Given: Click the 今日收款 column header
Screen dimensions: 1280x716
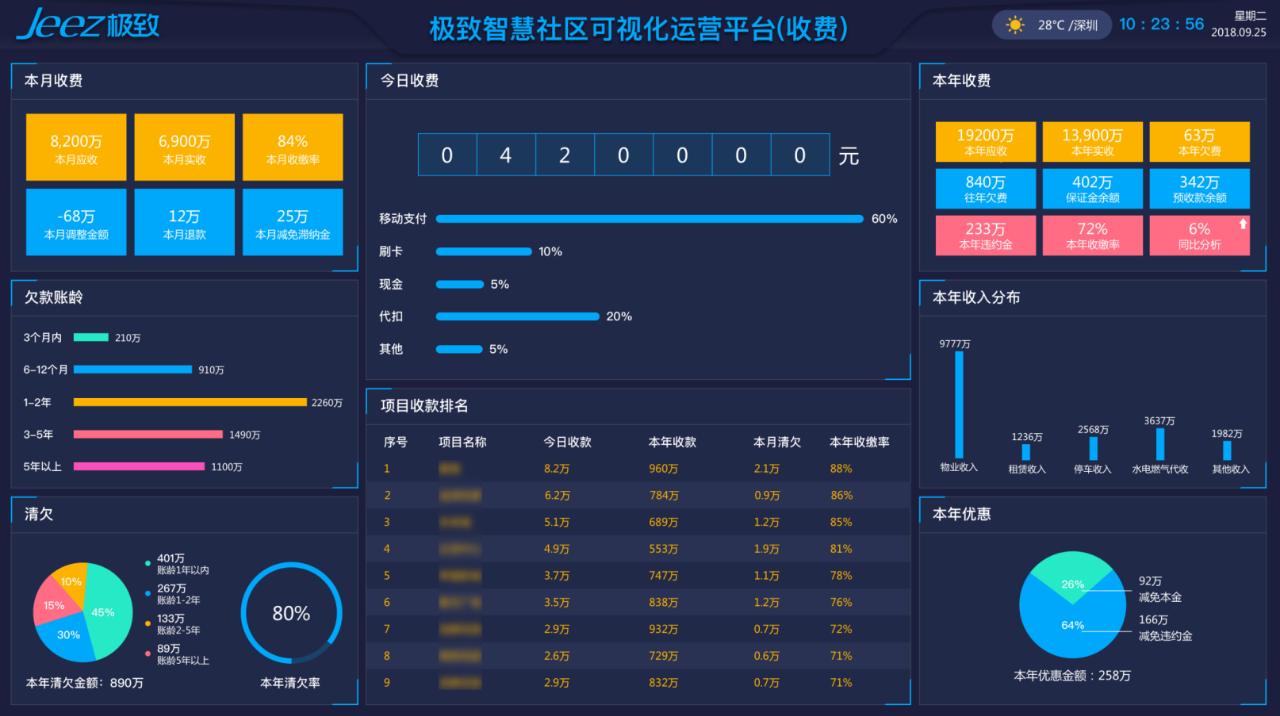Looking at the screenshot, I should [x=567, y=442].
